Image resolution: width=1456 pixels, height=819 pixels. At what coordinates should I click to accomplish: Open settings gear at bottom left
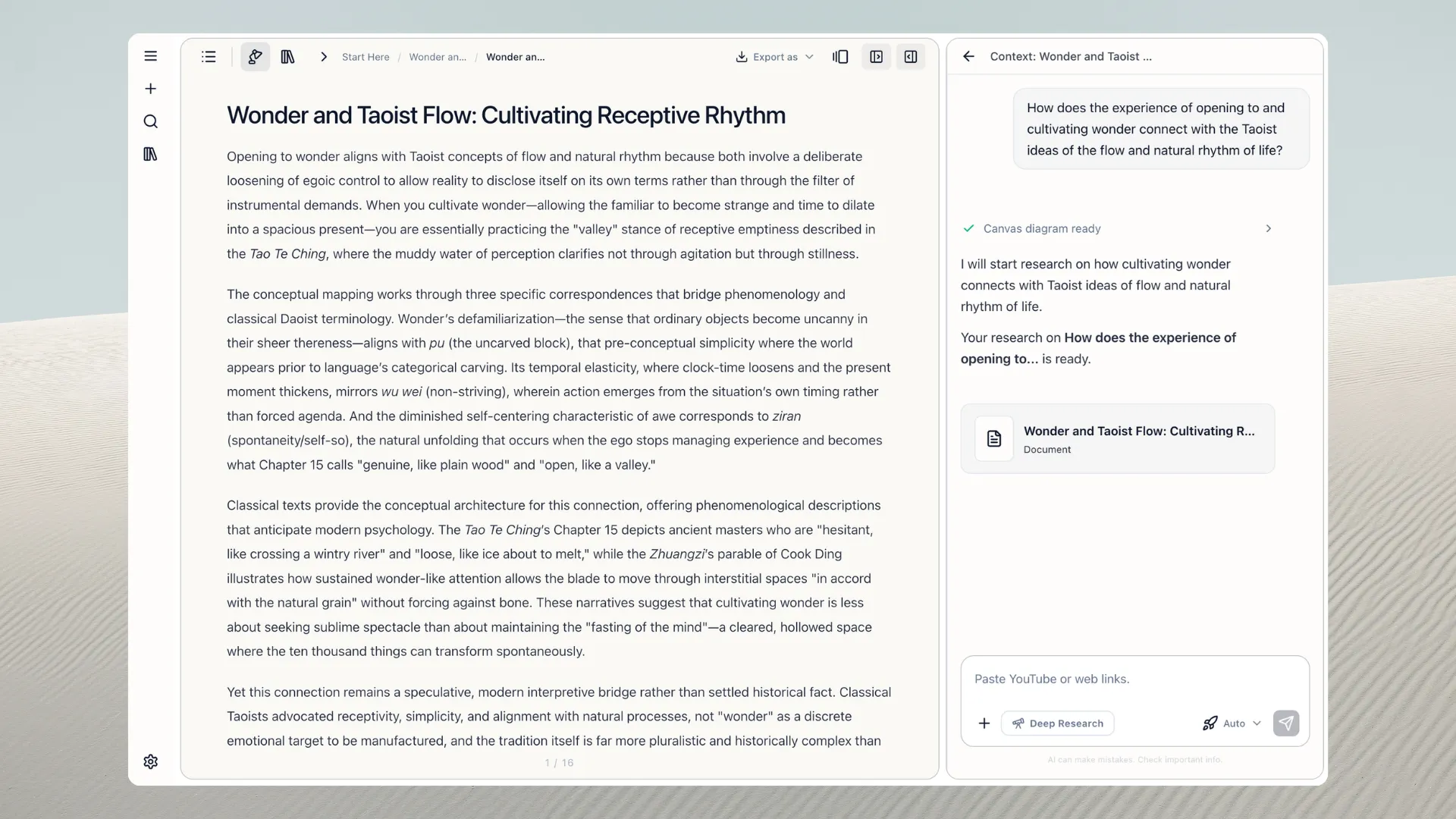click(x=150, y=761)
